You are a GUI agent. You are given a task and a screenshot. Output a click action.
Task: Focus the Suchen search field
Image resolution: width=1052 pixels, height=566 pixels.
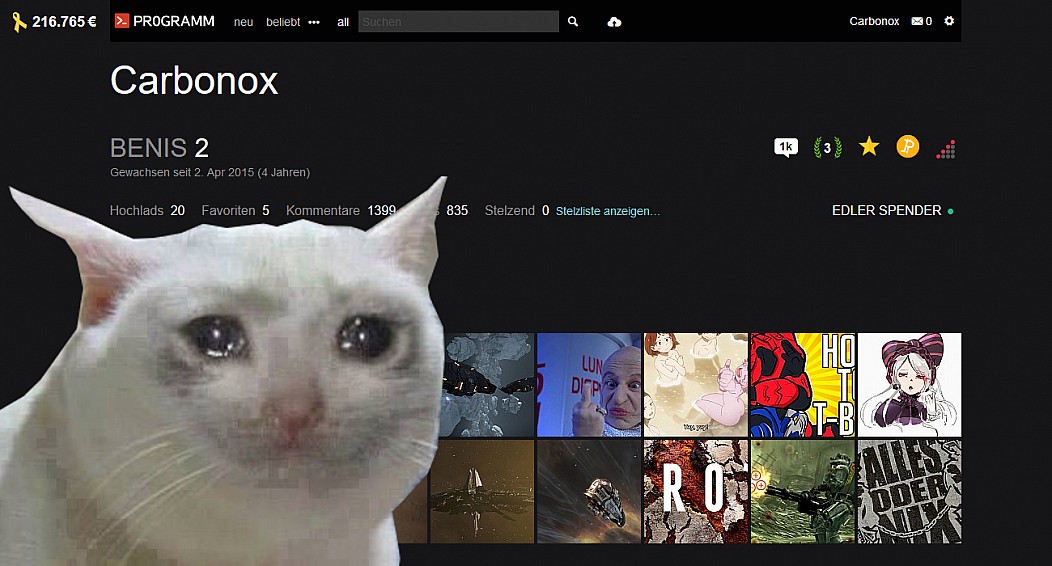pyautogui.click(x=458, y=21)
